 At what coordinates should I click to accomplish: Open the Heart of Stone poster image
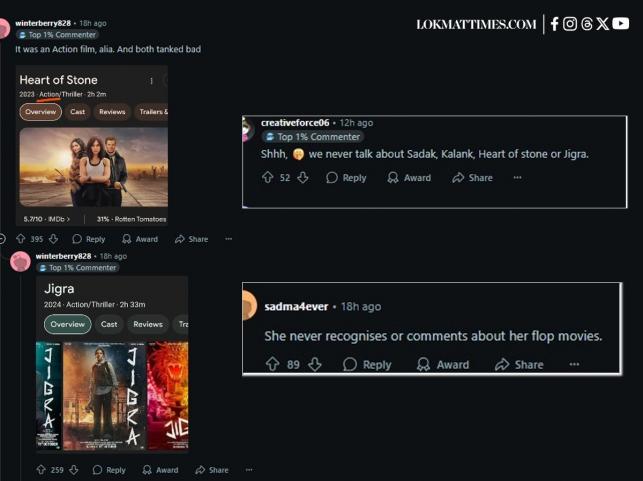tap(93, 167)
